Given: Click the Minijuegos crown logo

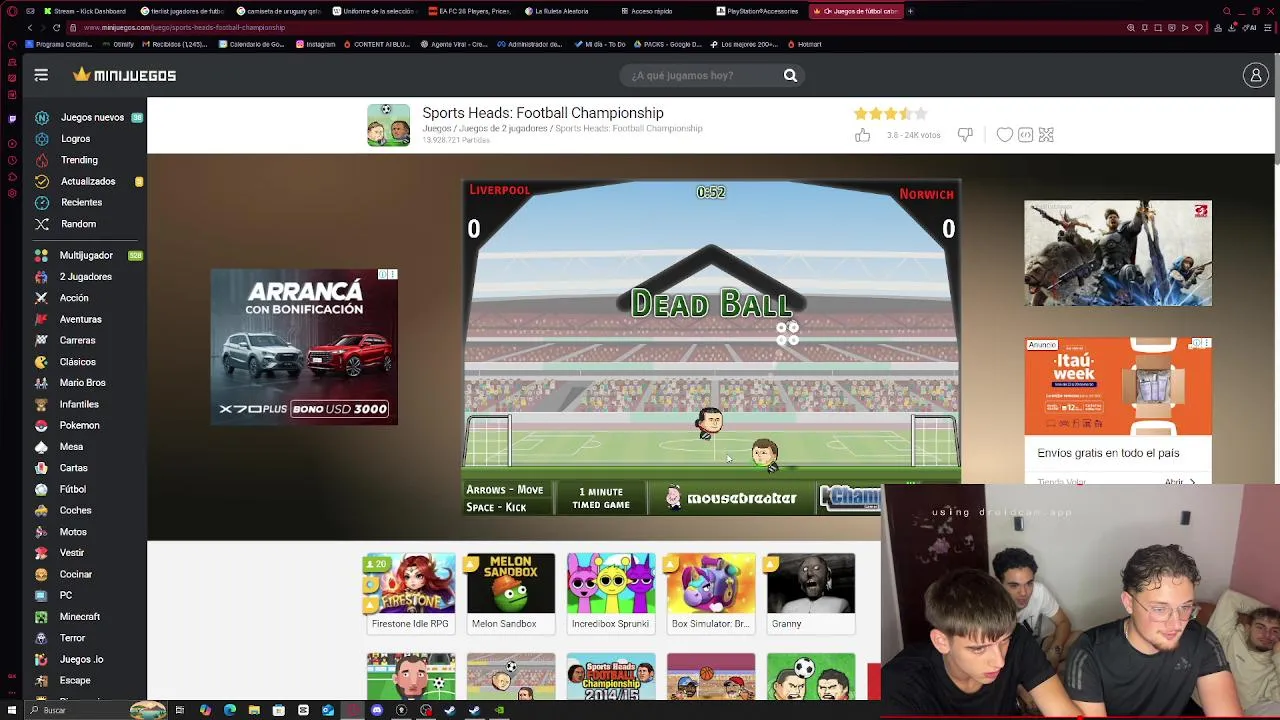Looking at the screenshot, I should pos(125,75).
